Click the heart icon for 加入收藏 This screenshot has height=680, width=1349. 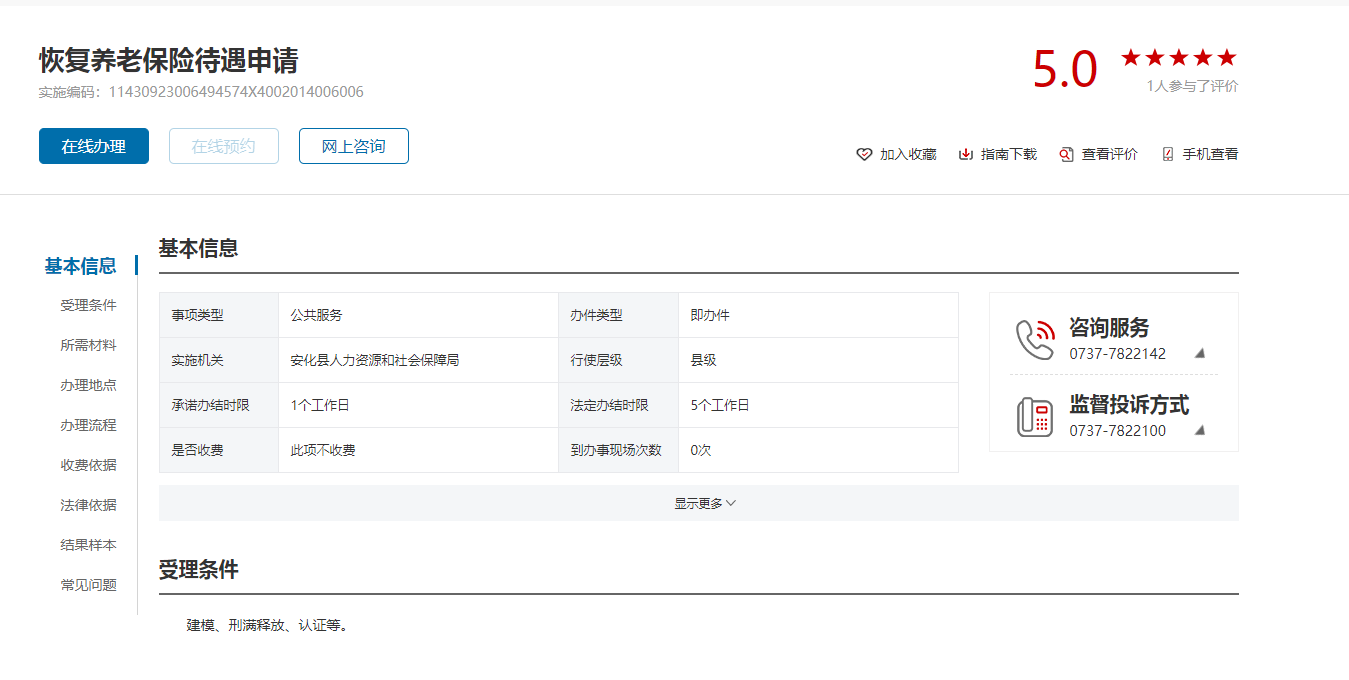pyautogui.click(x=865, y=154)
